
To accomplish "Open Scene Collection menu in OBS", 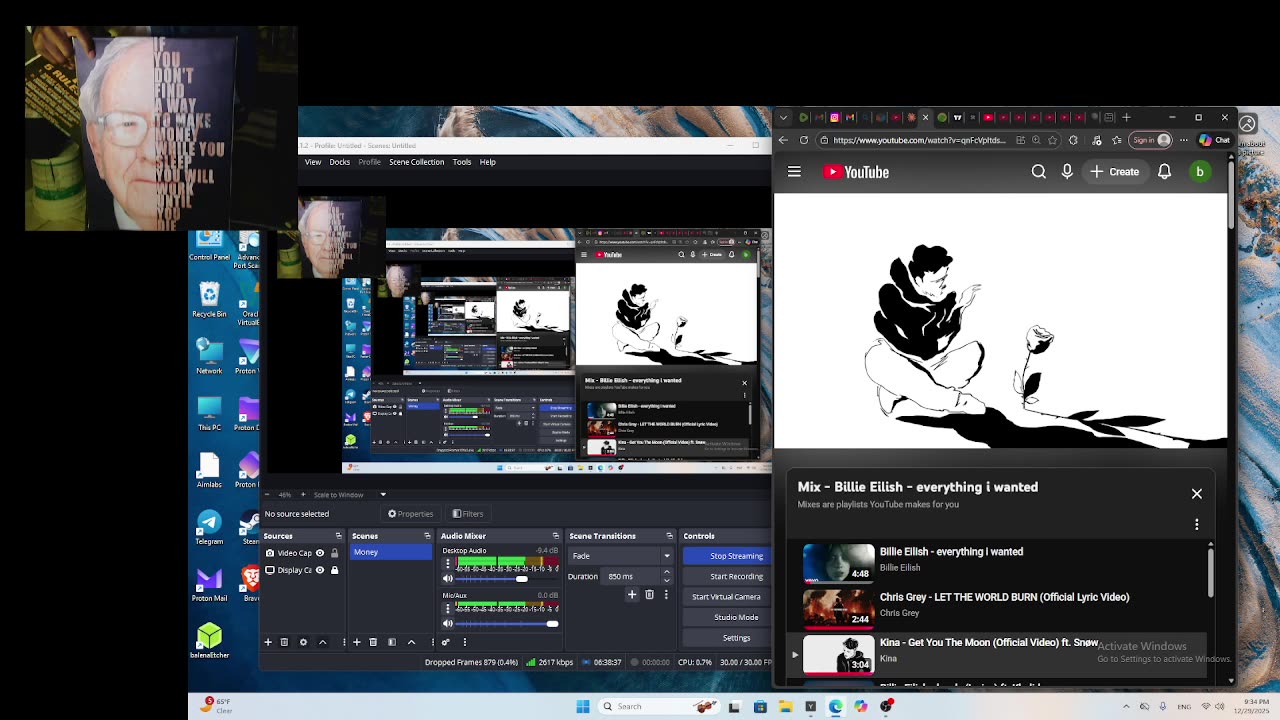I will tap(416, 162).
